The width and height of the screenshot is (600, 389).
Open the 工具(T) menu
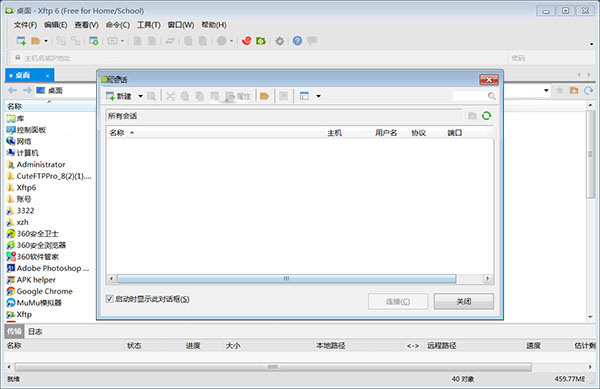click(149, 25)
